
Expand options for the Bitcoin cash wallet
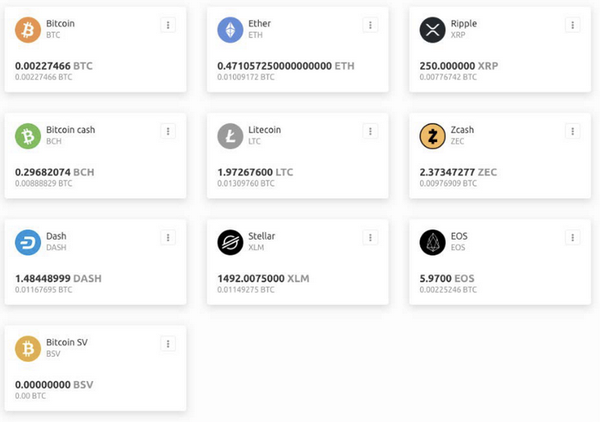click(168, 130)
